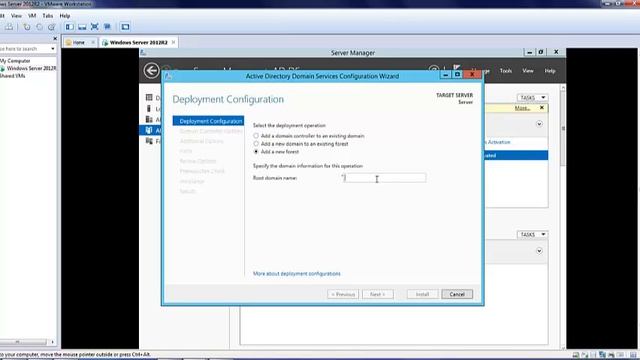Open the snapshot manager toolbar icon
The height and width of the screenshot is (360, 640).
[x=51, y=27]
